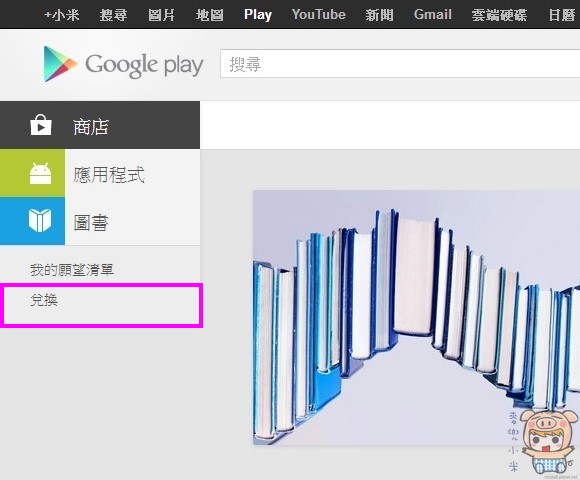Open the +小米 profile link
Screen dimensions: 580x480
[x=61, y=15]
